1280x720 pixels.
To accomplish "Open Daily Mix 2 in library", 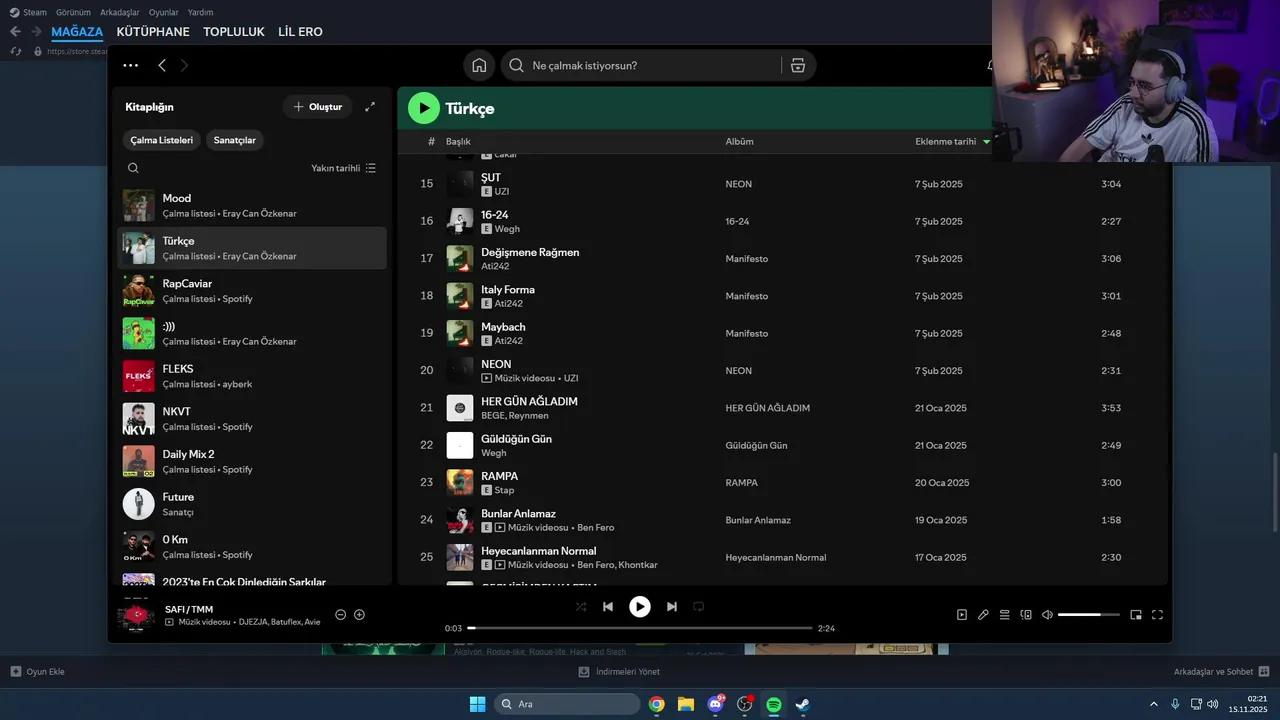I will coord(252,461).
